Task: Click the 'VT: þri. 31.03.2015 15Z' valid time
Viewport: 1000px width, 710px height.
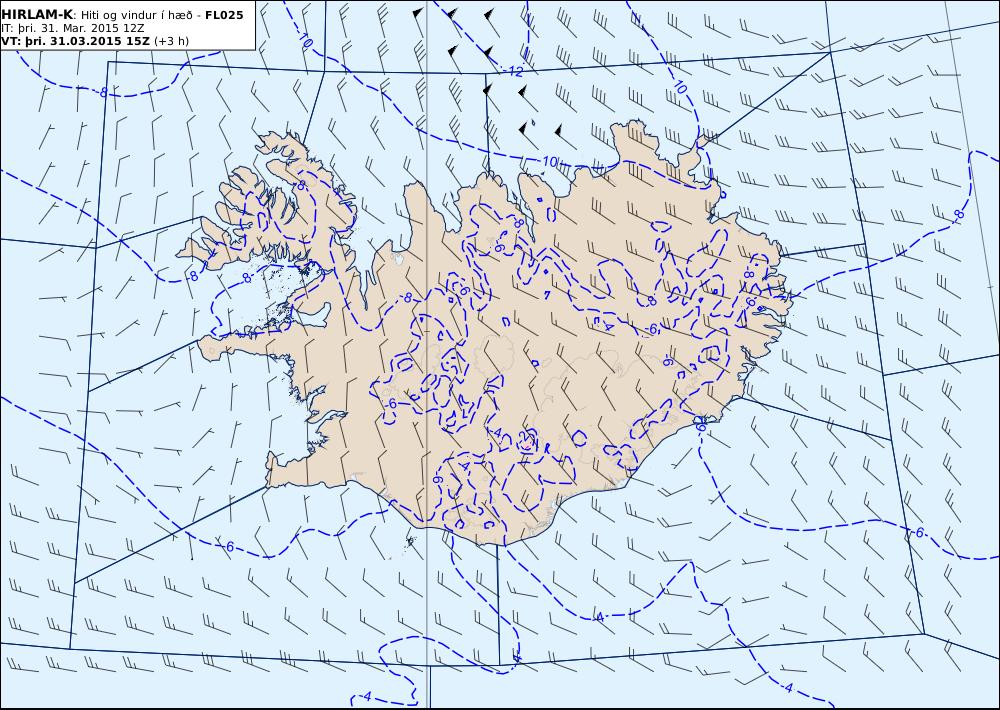Action: coord(75,41)
